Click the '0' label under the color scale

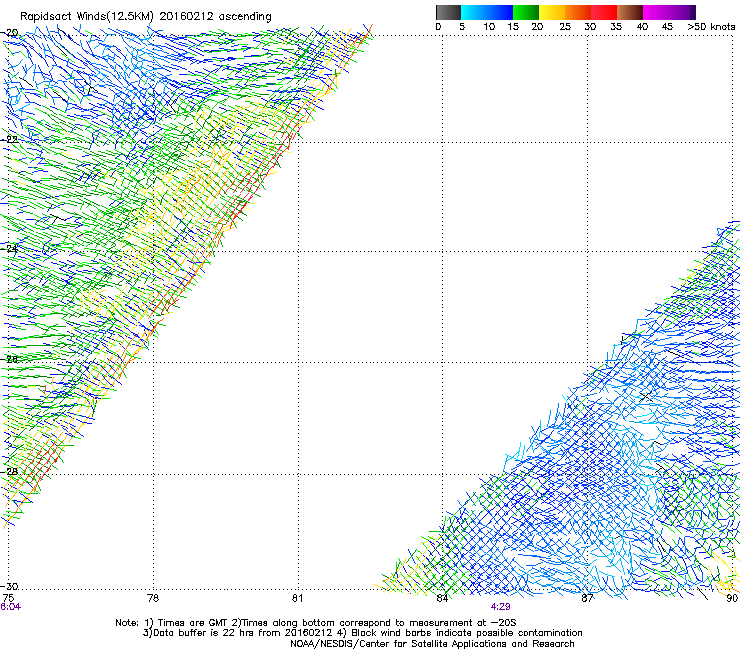click(438, 27)
